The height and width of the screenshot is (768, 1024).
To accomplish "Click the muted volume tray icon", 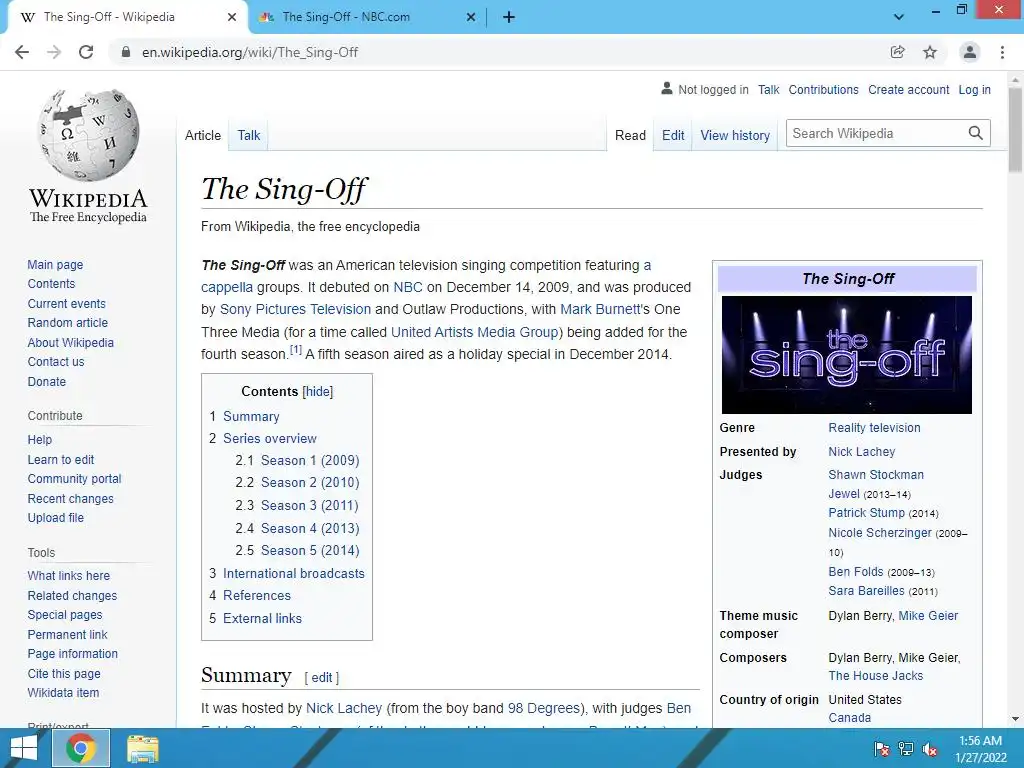I will point(931,749).
